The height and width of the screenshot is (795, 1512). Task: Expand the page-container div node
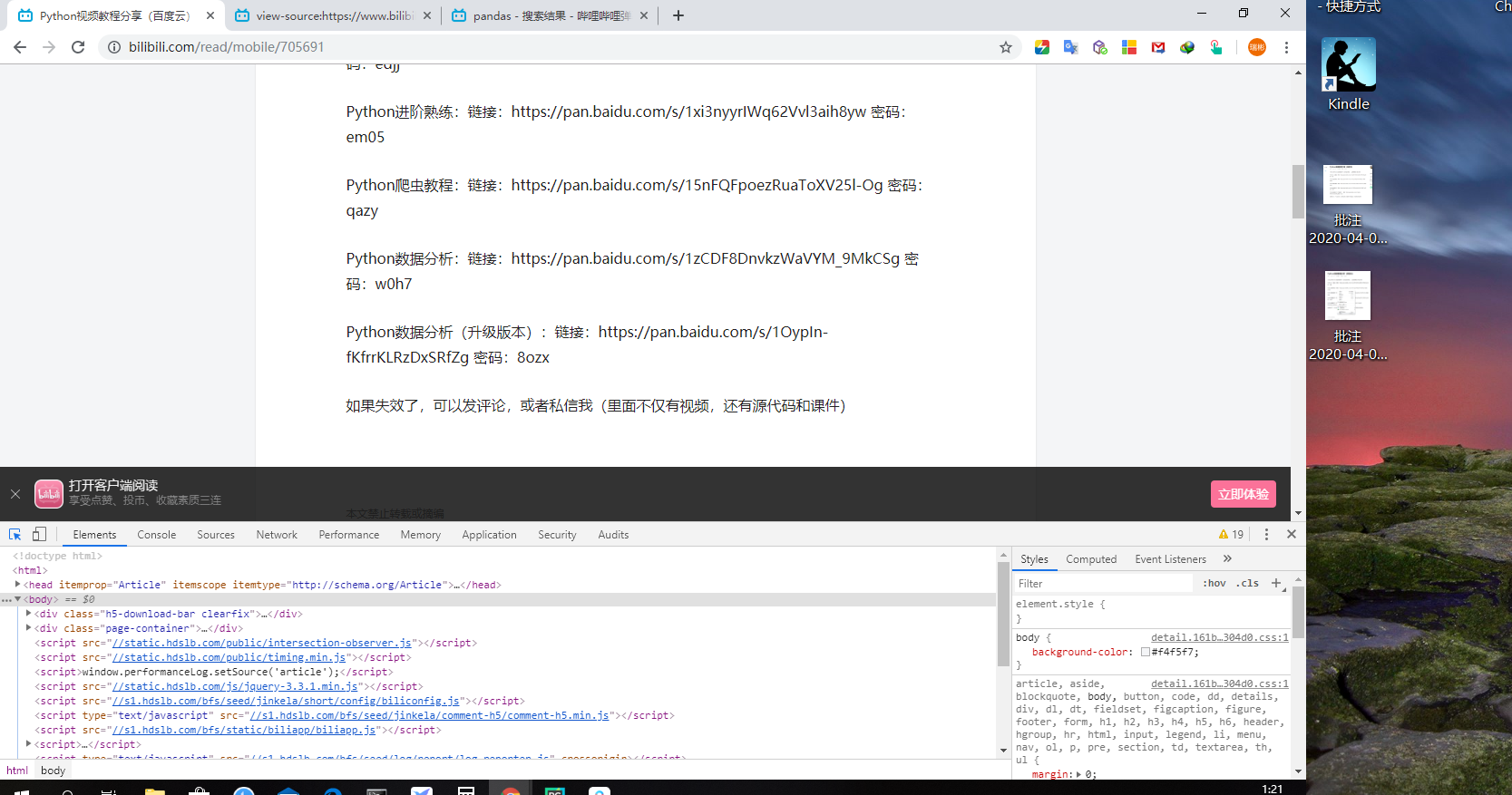click(29, 628)
